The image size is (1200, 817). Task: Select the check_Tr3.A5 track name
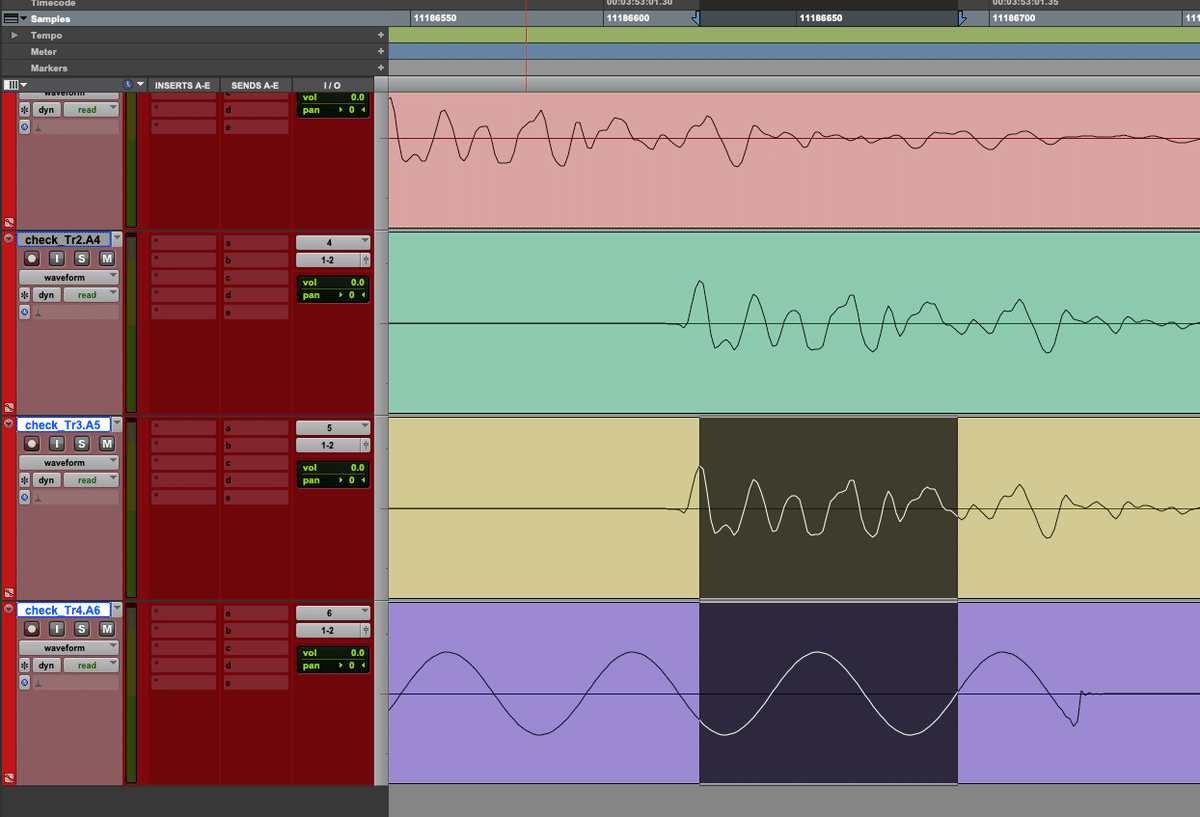point(63,425)
